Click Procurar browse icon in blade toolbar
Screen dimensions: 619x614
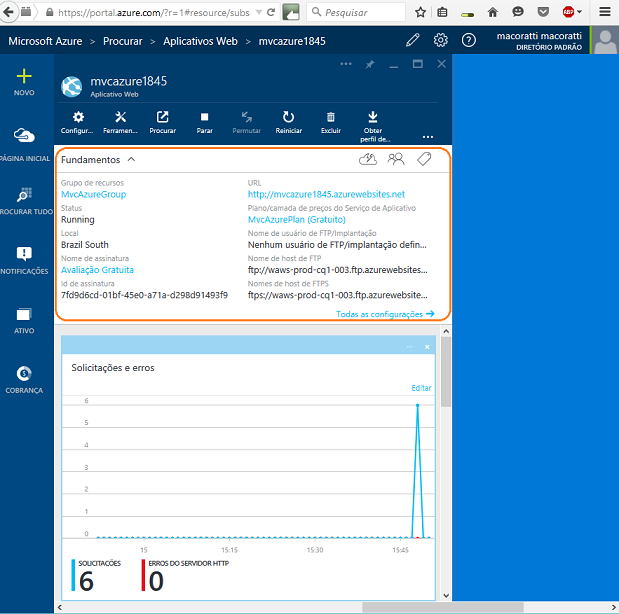(x=163, y=117)
